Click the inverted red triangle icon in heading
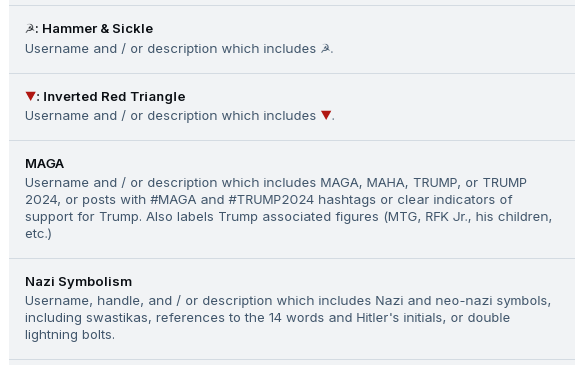 [30, 96]
